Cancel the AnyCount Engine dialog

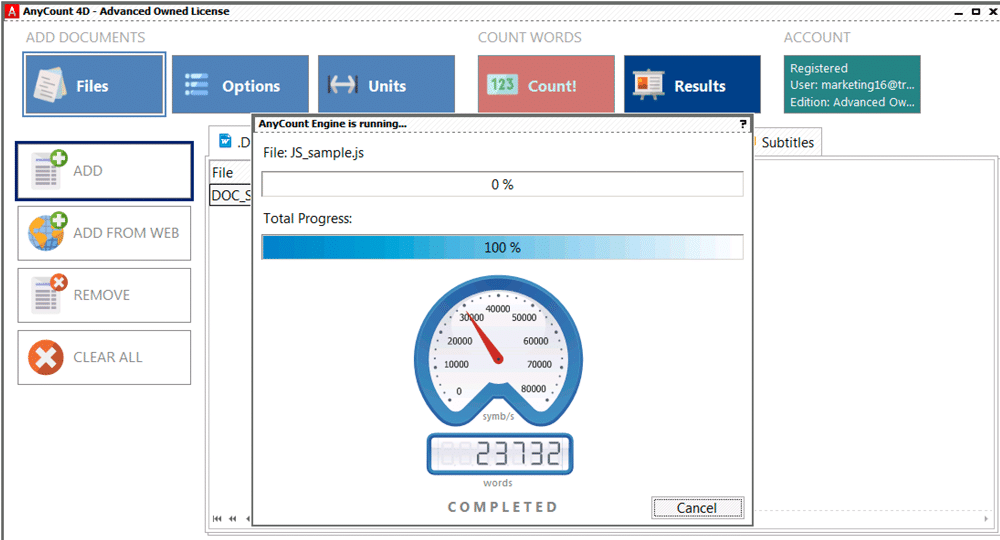[x=697, y=507]
